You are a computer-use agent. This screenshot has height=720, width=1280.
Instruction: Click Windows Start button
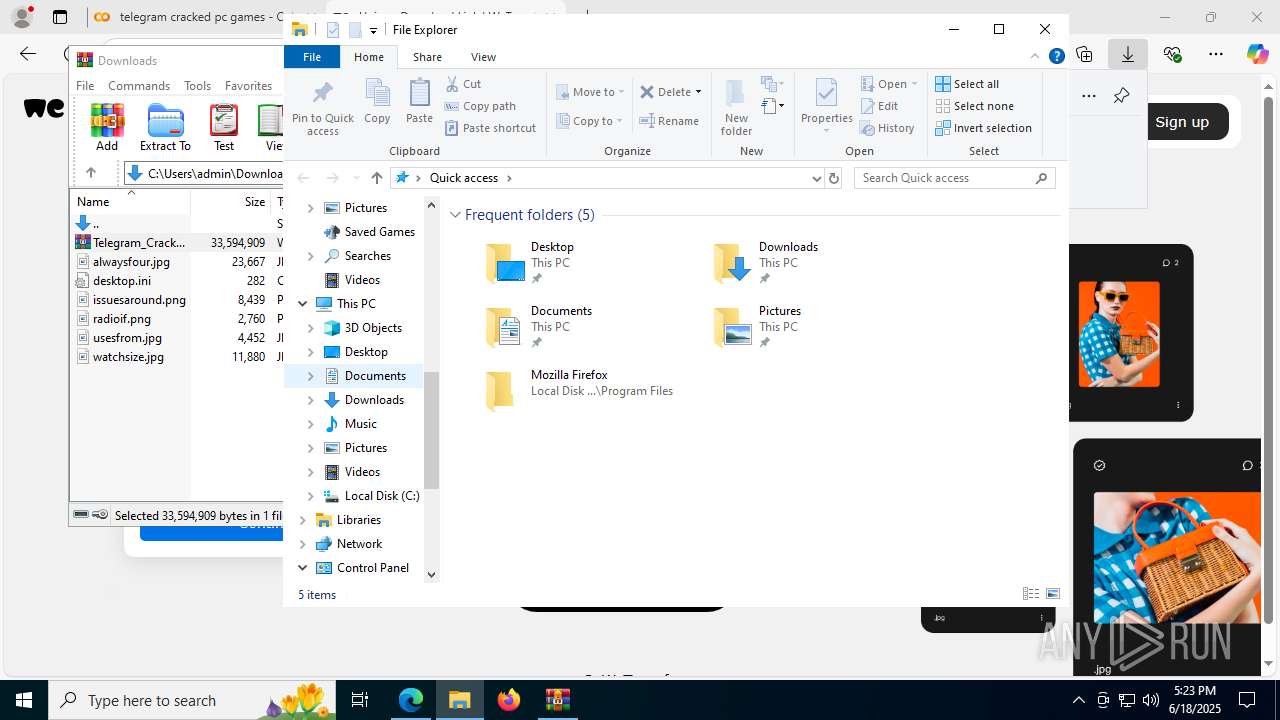point(24,700)
